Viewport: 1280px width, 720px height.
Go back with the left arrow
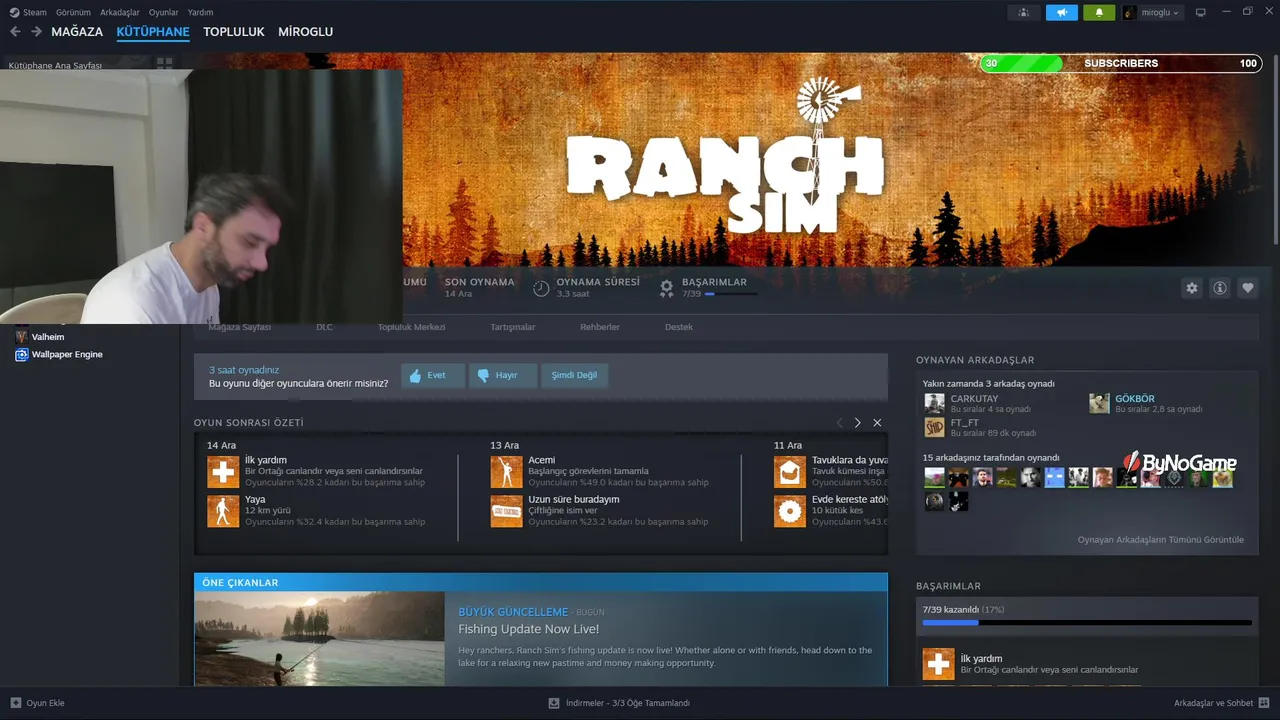15,32
